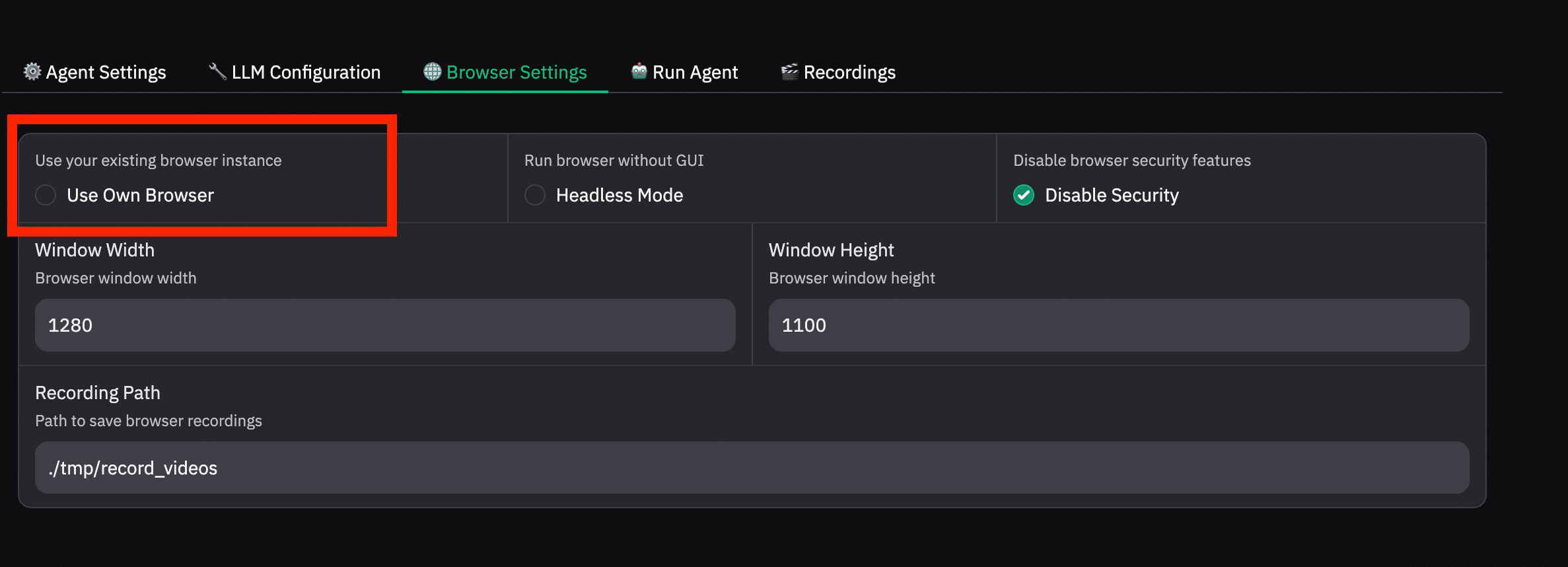Focus the Window Height field showing 1100
Viewport: 1568px width, 567px height.
pos(1118,325)
